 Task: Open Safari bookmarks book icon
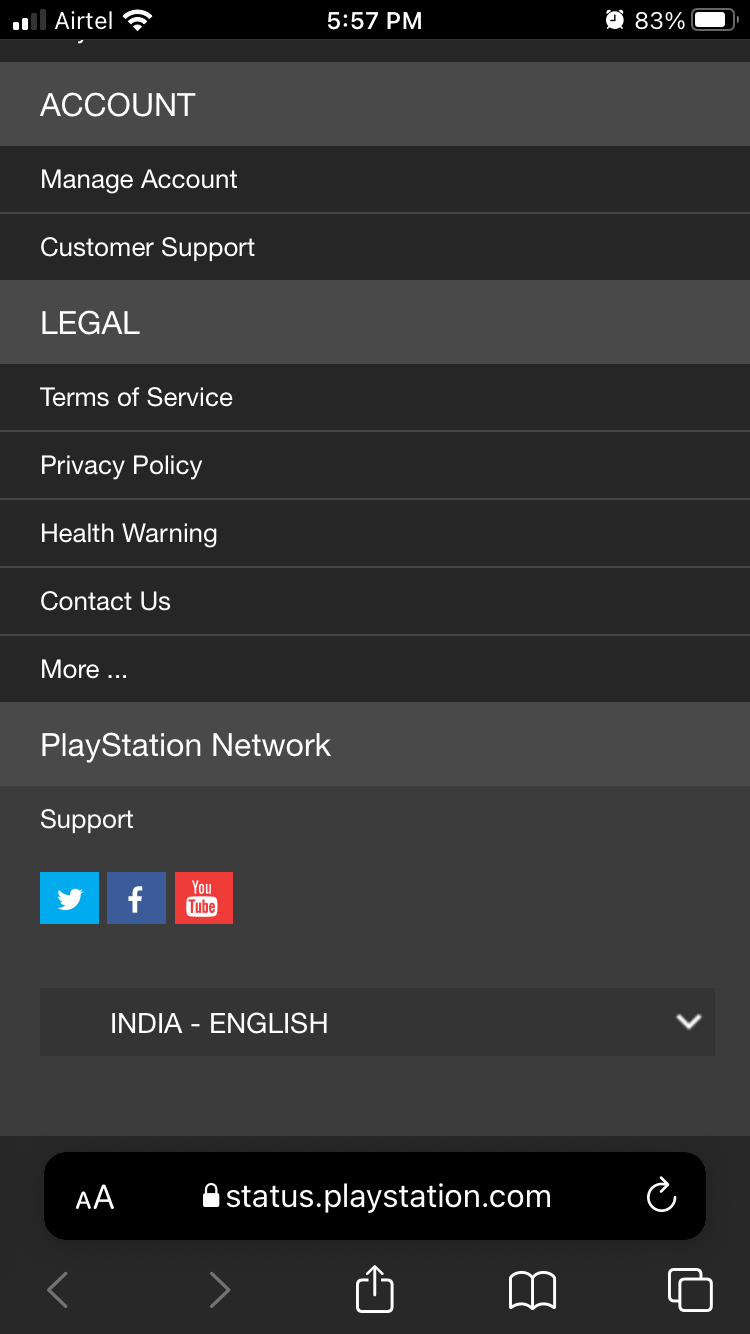click(532, 1289)
